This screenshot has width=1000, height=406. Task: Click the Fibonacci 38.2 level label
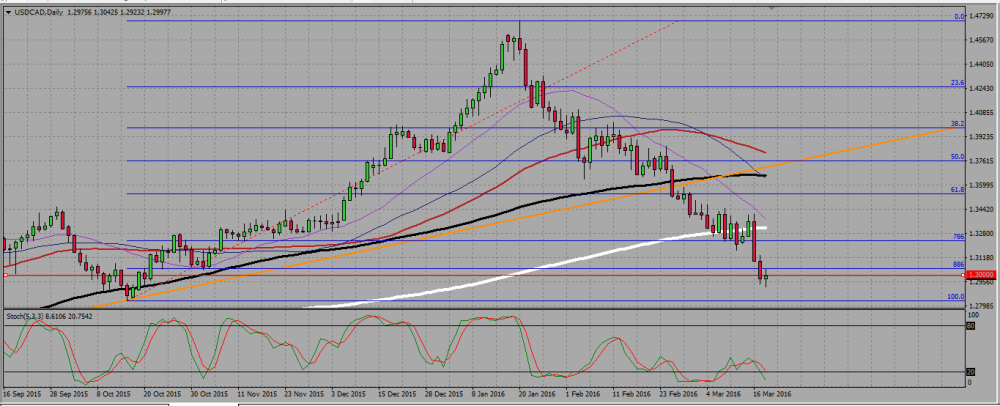[x=957, y=124]
